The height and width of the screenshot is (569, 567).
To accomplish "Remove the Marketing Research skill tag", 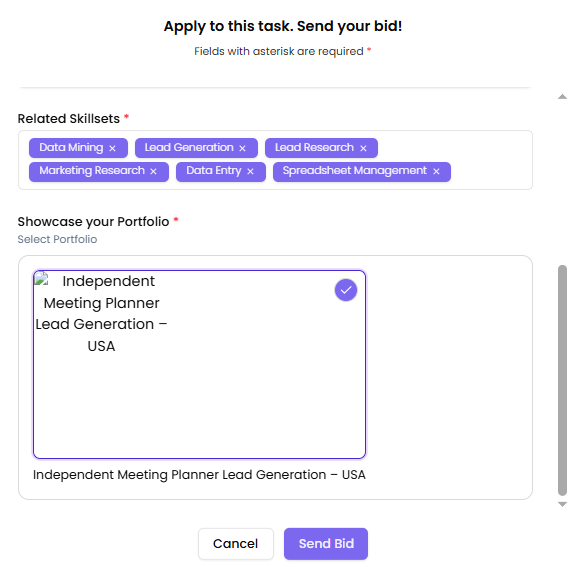I will pos(153,171).
